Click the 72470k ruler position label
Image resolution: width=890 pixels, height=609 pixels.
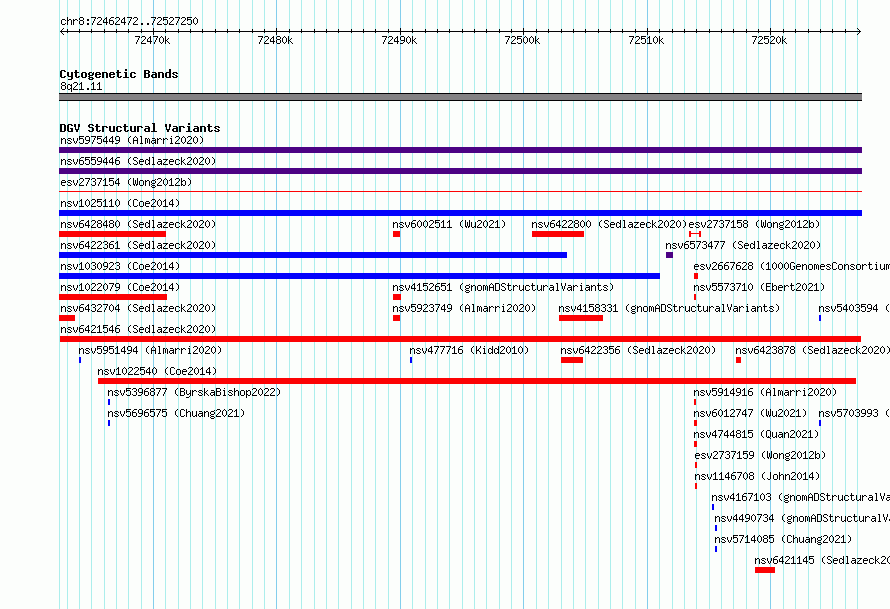coord(152,40)
